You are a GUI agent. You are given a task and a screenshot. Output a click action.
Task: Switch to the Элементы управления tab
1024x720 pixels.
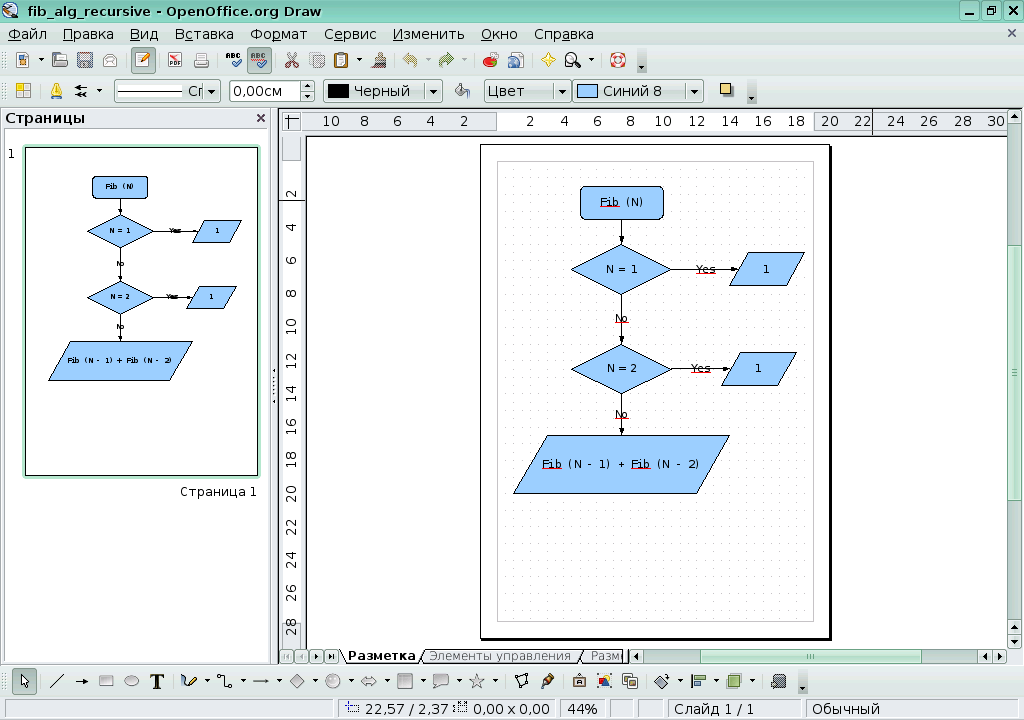click(499, 655)
